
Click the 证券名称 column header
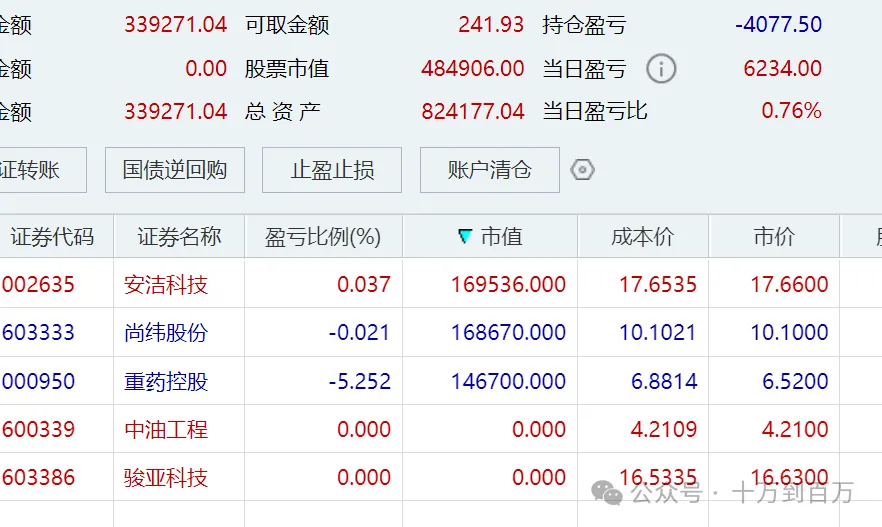pyautogui.click(x=179, y=236)
